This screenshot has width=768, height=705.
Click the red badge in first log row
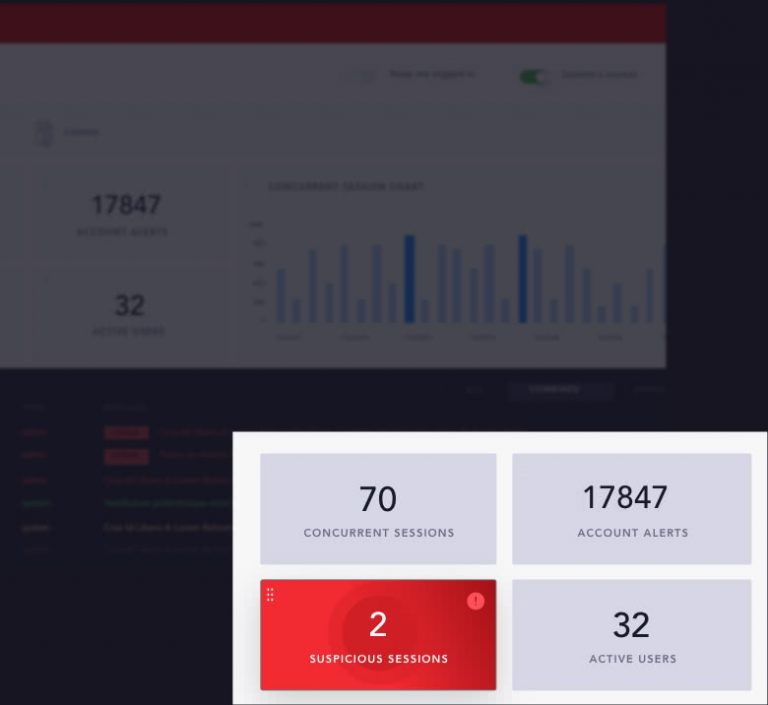tap(126, 433)
